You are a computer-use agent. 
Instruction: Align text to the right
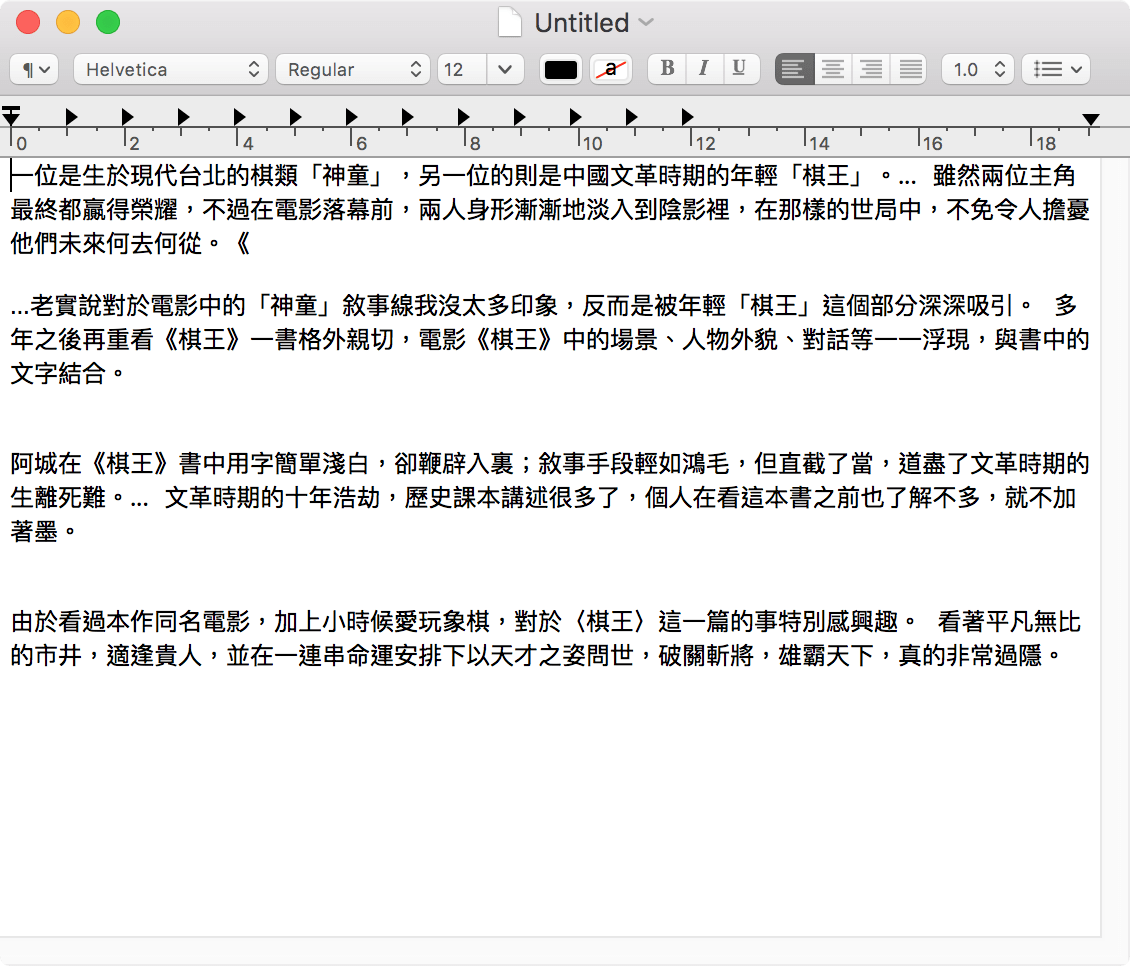(x=871, y=69)
